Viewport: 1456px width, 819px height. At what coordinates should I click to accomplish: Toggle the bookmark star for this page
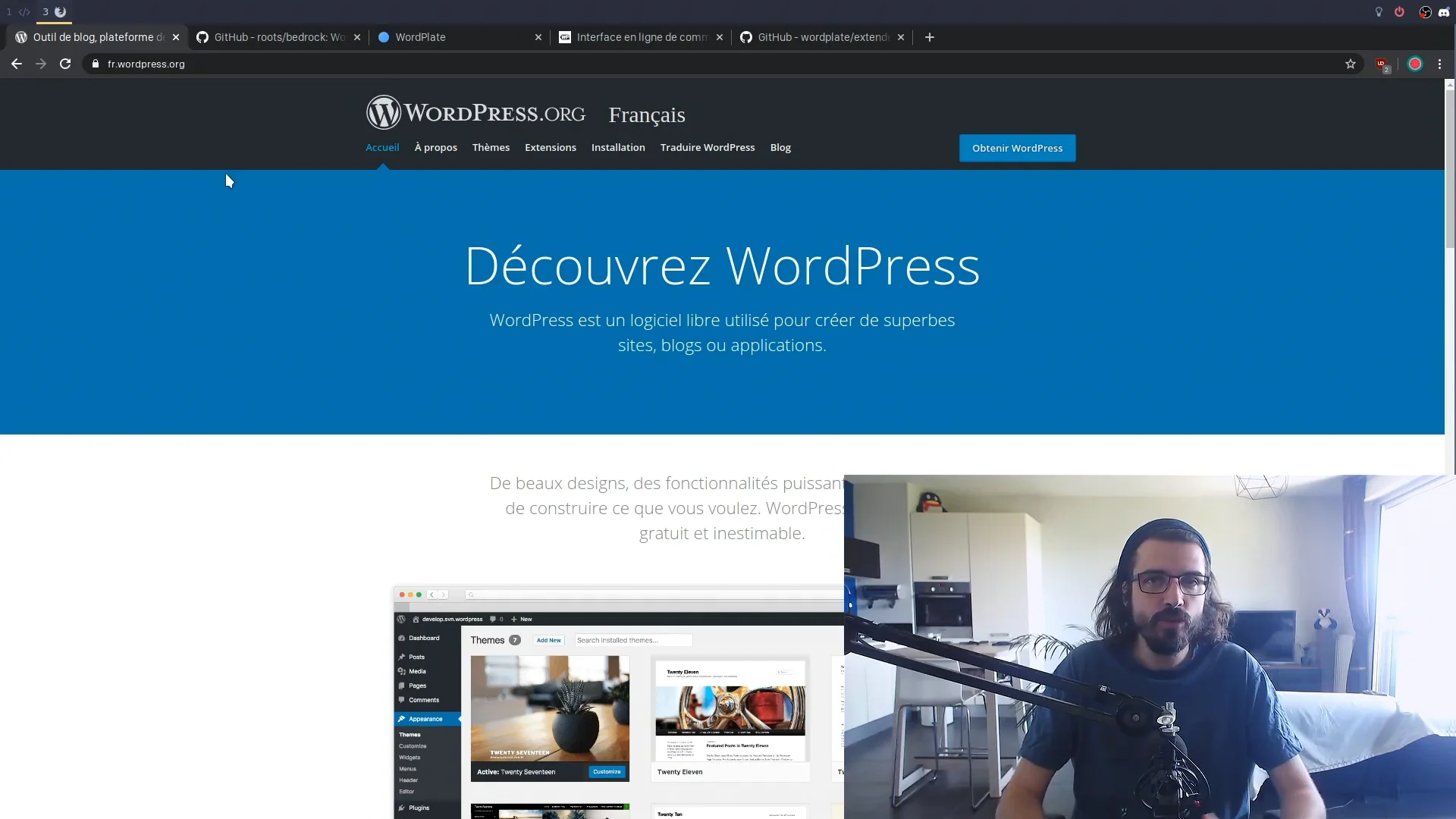tap(1351, 64)
